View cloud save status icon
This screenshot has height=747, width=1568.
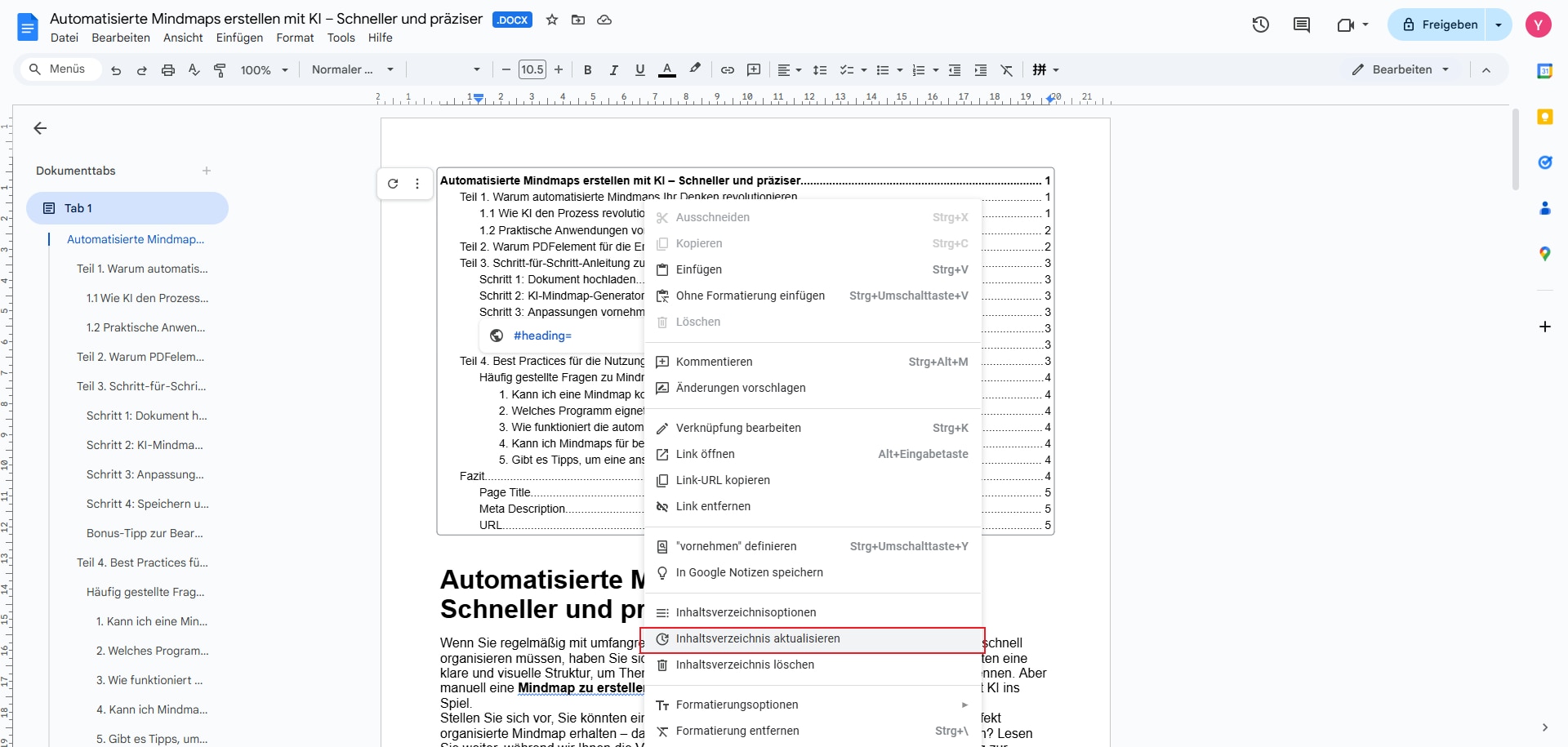[x=604, y=20]
